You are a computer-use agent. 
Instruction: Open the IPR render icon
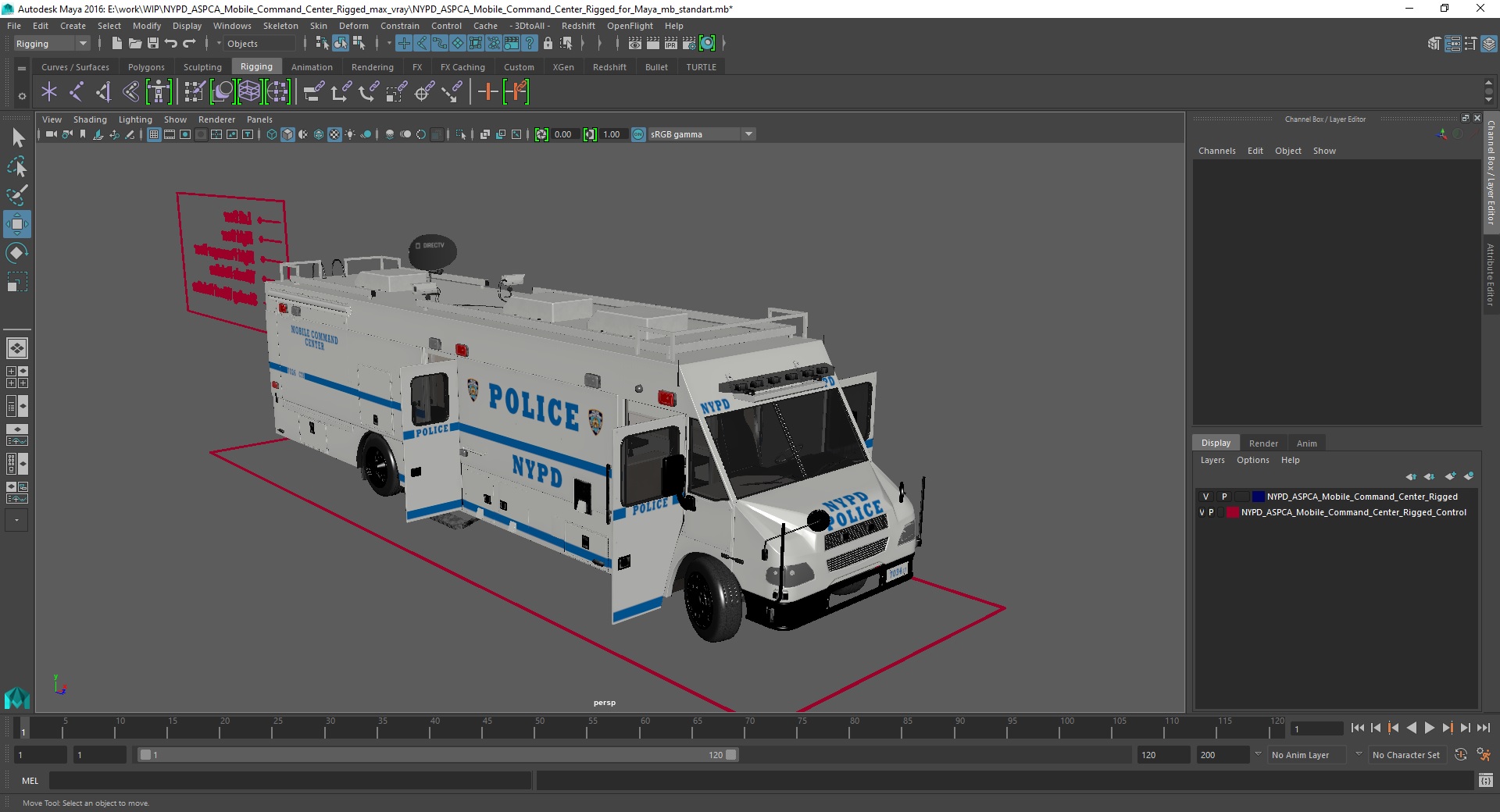pyautogui.click(x=671, y=44)
